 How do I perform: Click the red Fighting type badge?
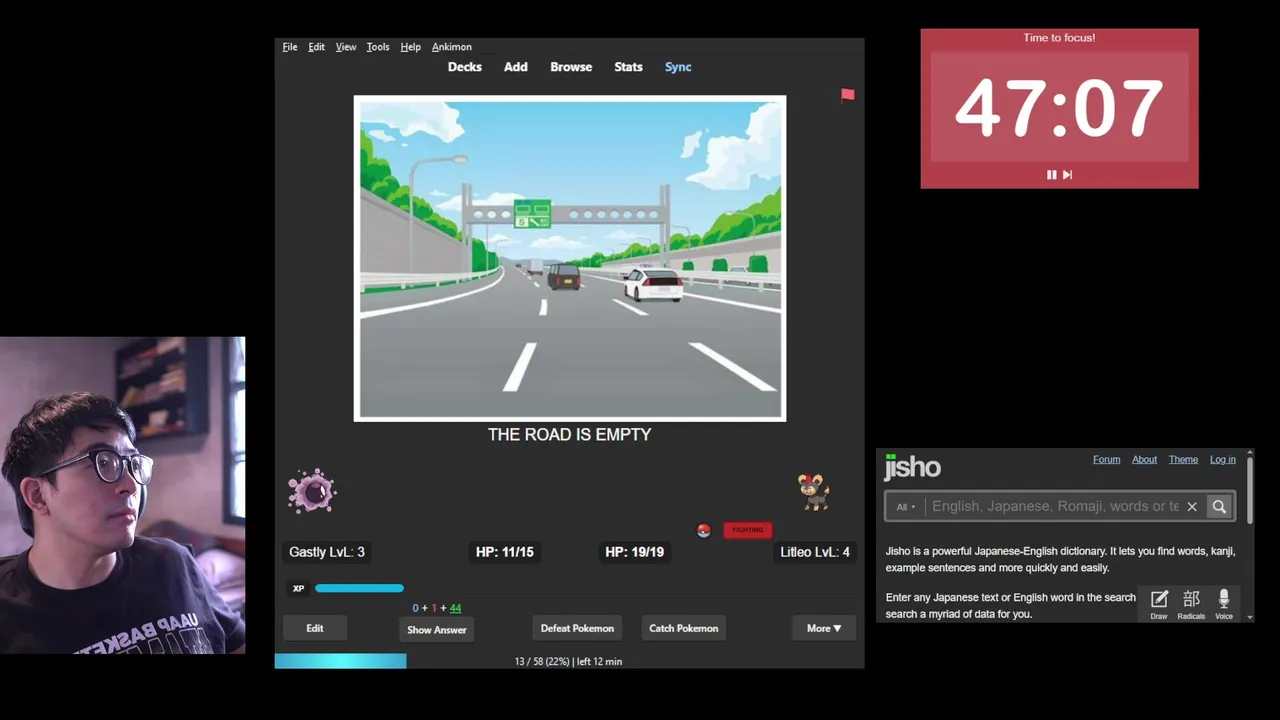pyautogui.click(x=747, y=530)
